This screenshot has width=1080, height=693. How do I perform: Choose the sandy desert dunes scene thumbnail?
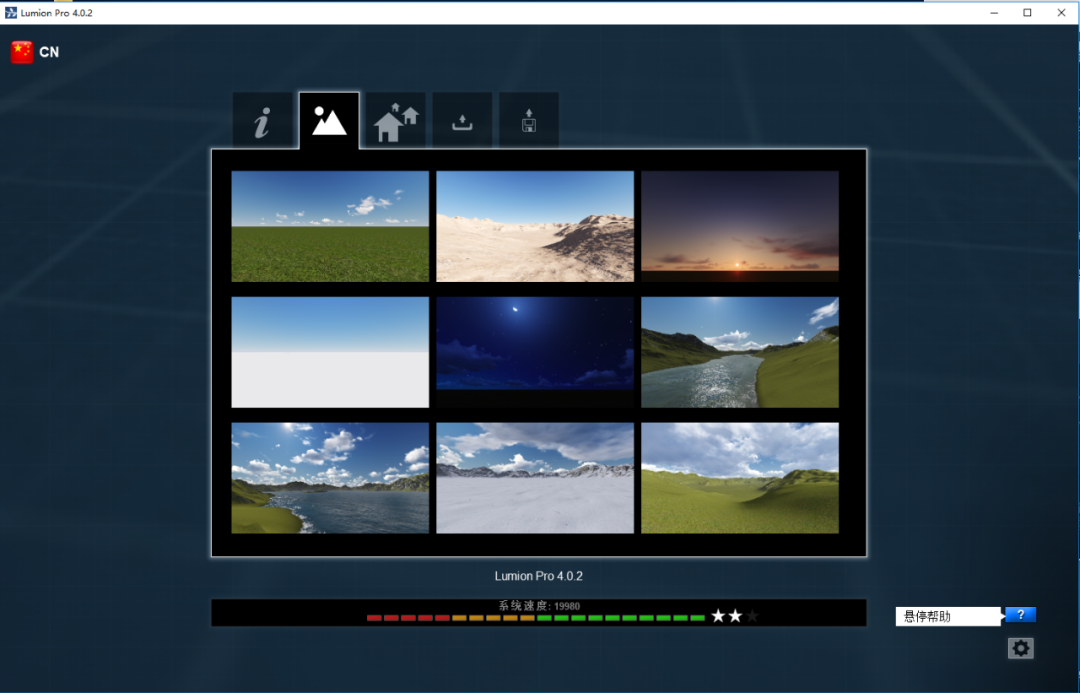coord(535,227)
